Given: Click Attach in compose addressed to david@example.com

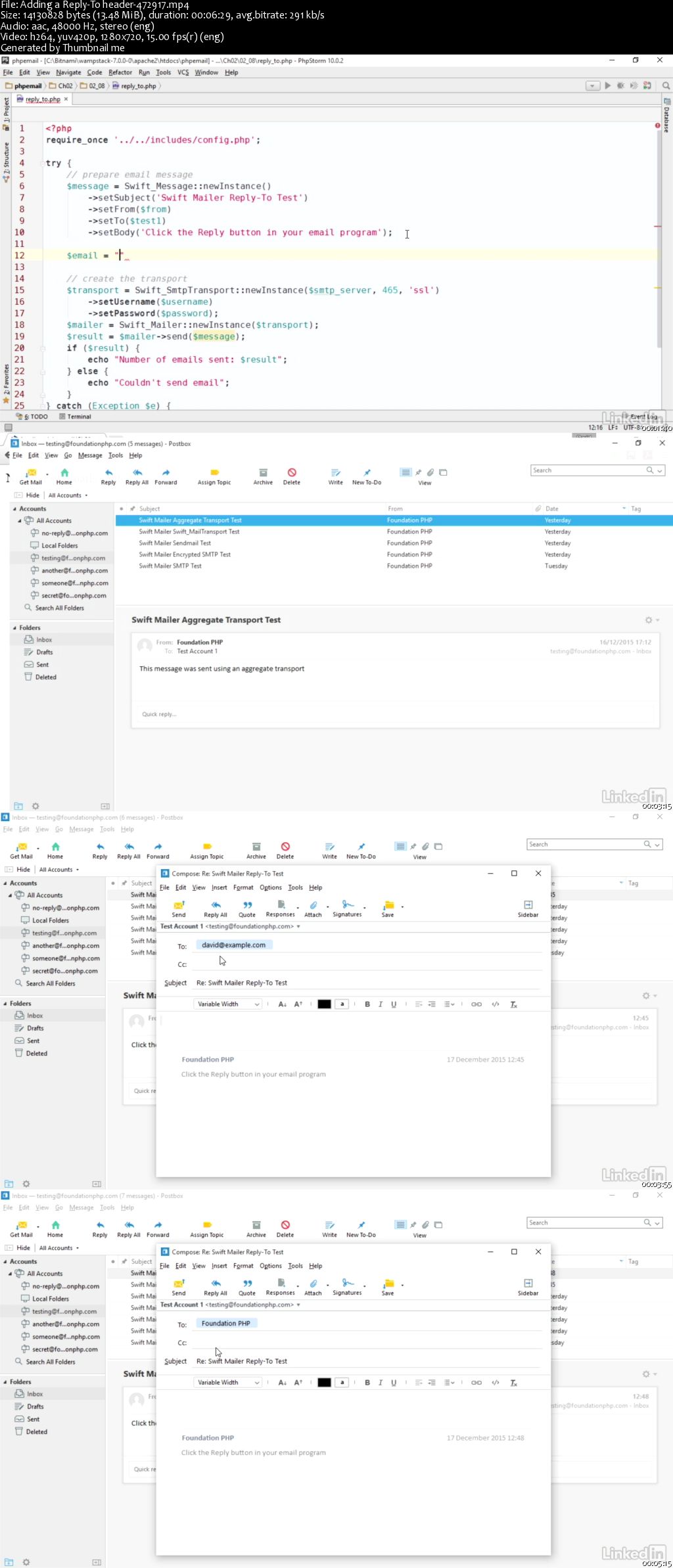Looking at the screenshot, I should point(313,909).
